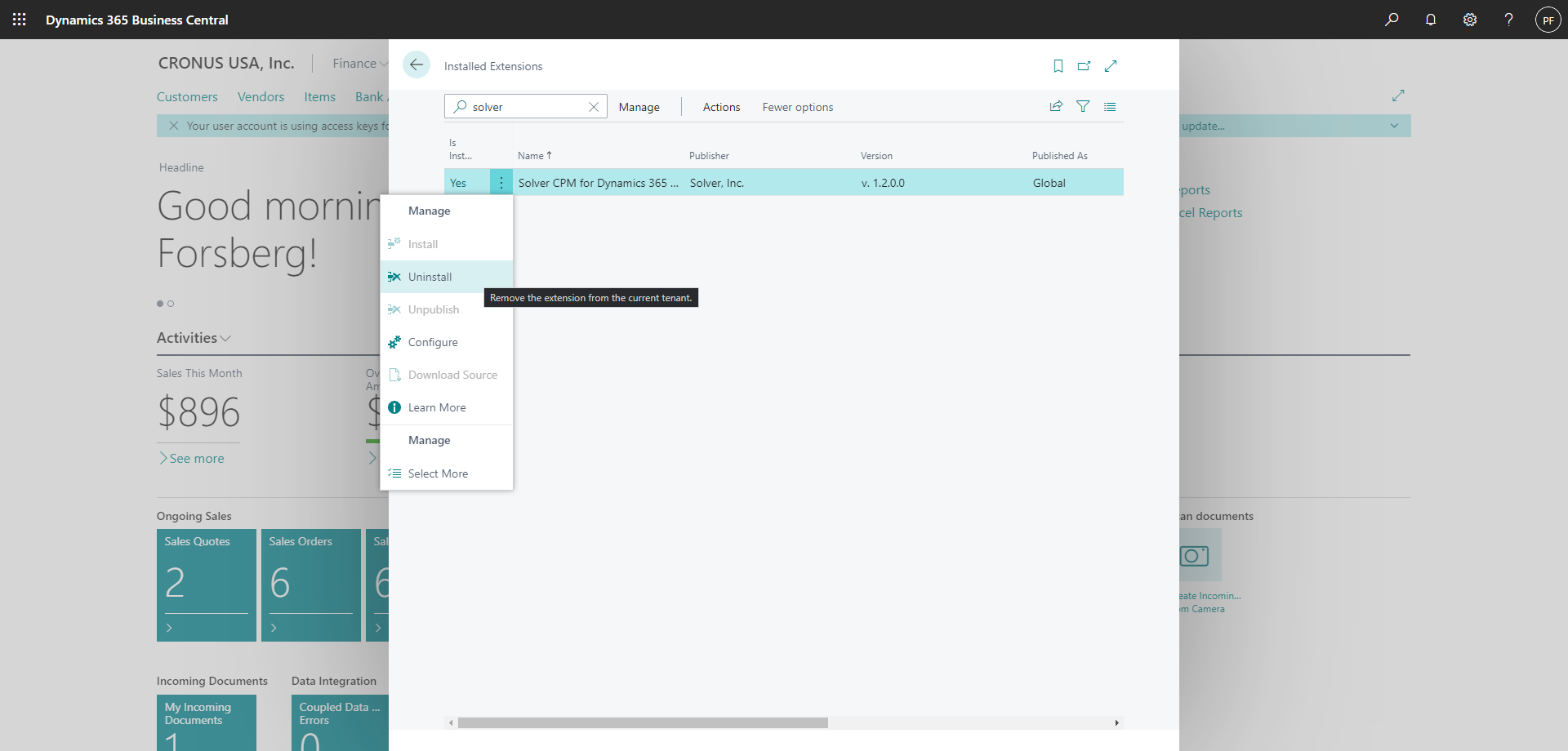Open the settings gear menu

(1470, 20)
